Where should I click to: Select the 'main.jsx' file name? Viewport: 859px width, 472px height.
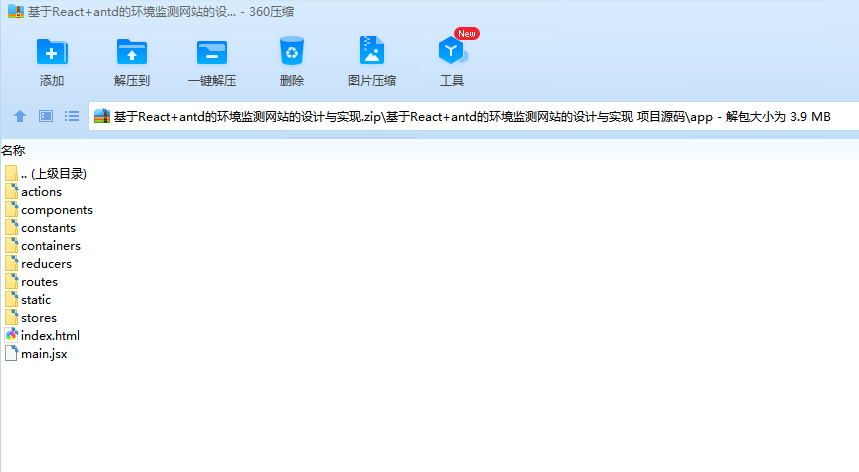click(44, 354)
